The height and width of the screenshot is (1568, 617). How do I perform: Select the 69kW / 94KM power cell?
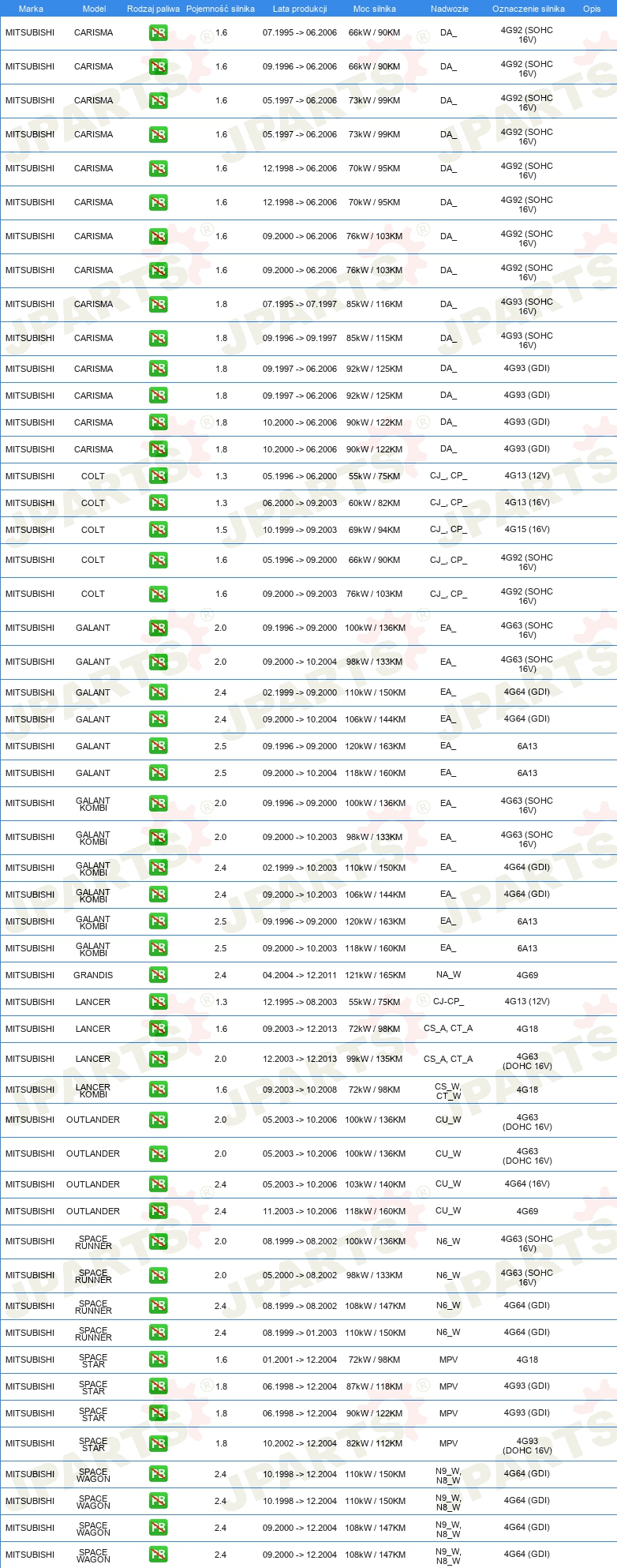coord(375,530)
